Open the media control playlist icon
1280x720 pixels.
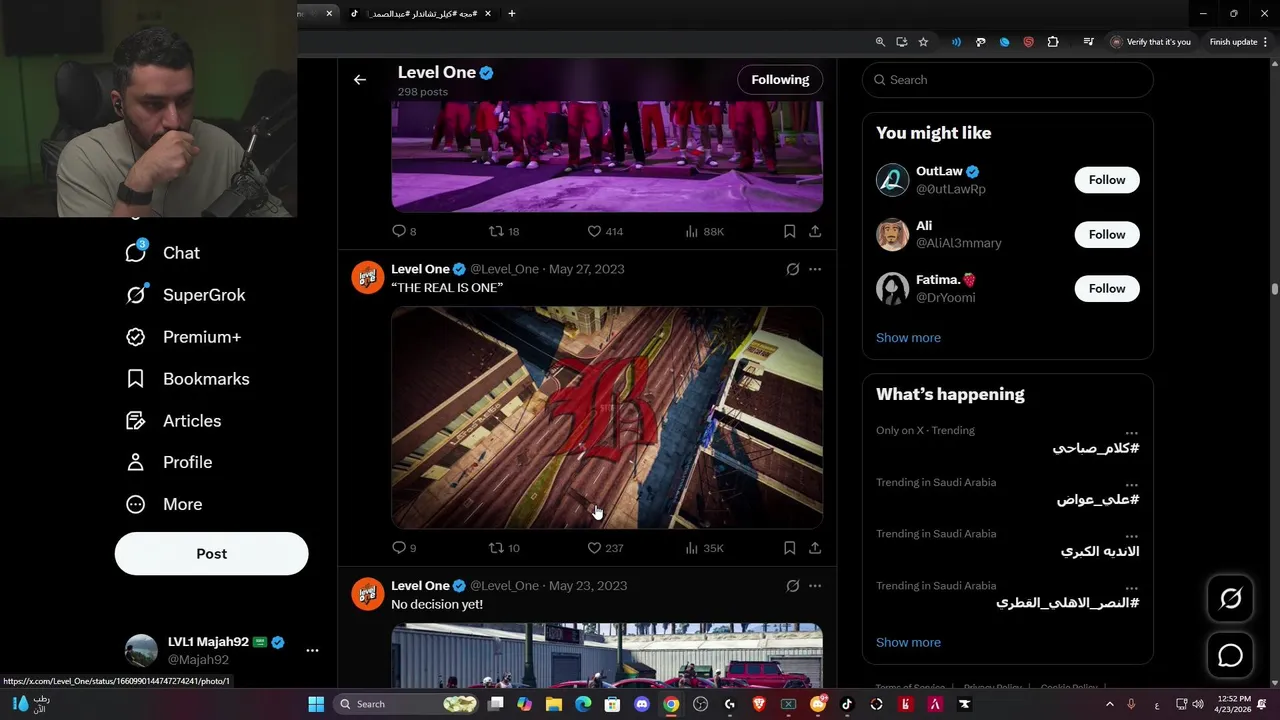(x=1088, y=42)
